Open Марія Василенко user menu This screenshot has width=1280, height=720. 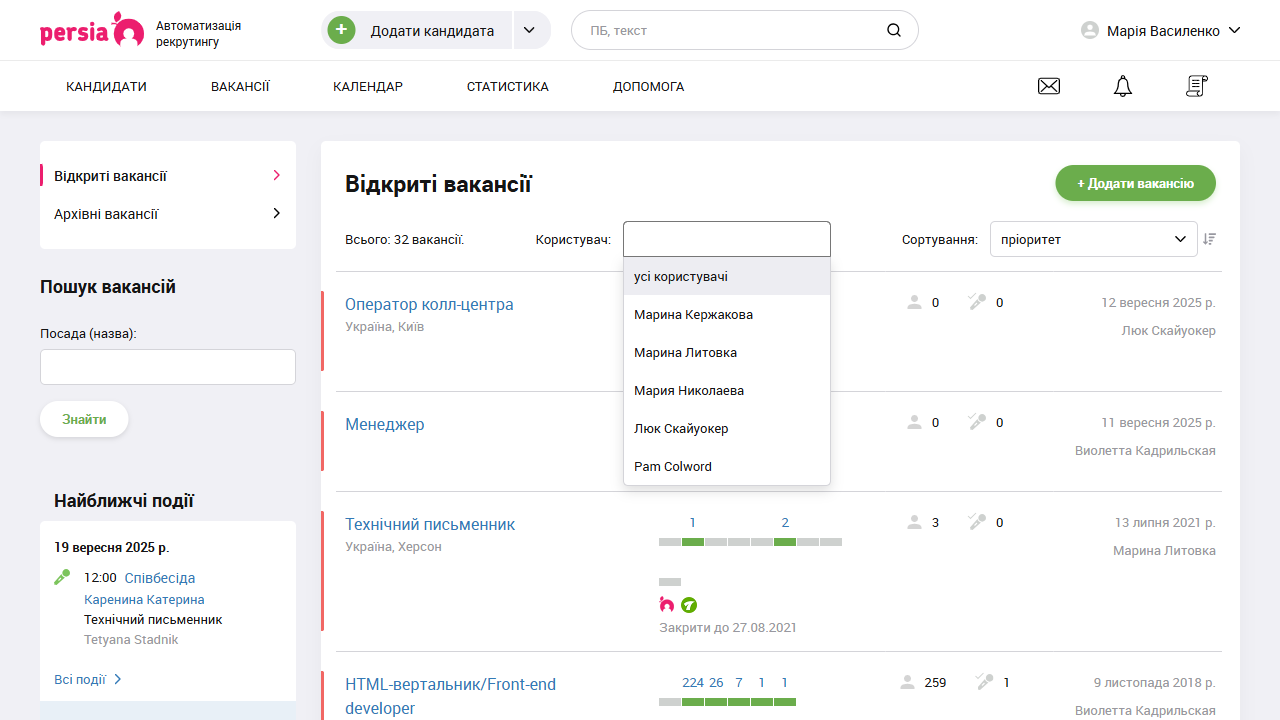pyautogui.click(x=1161, y=31)
